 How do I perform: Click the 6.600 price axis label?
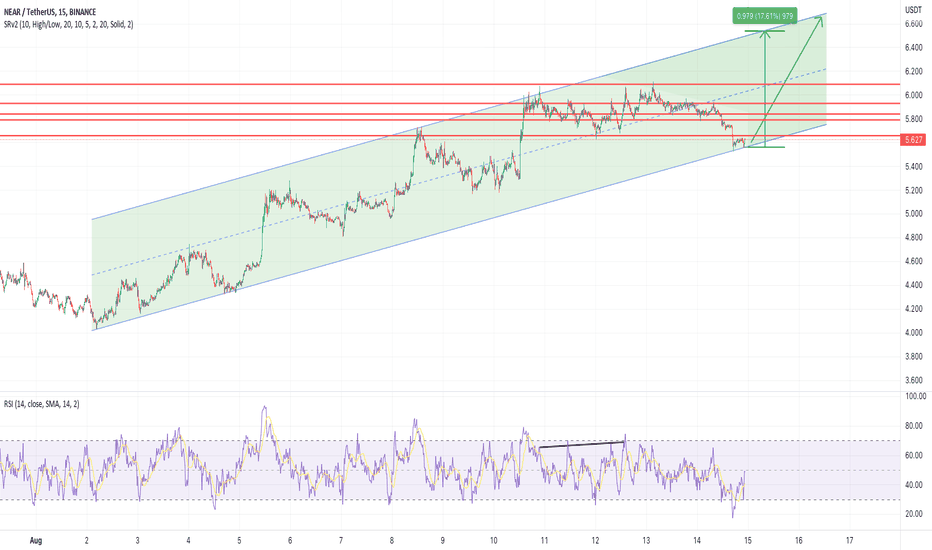tap(914, 47)
